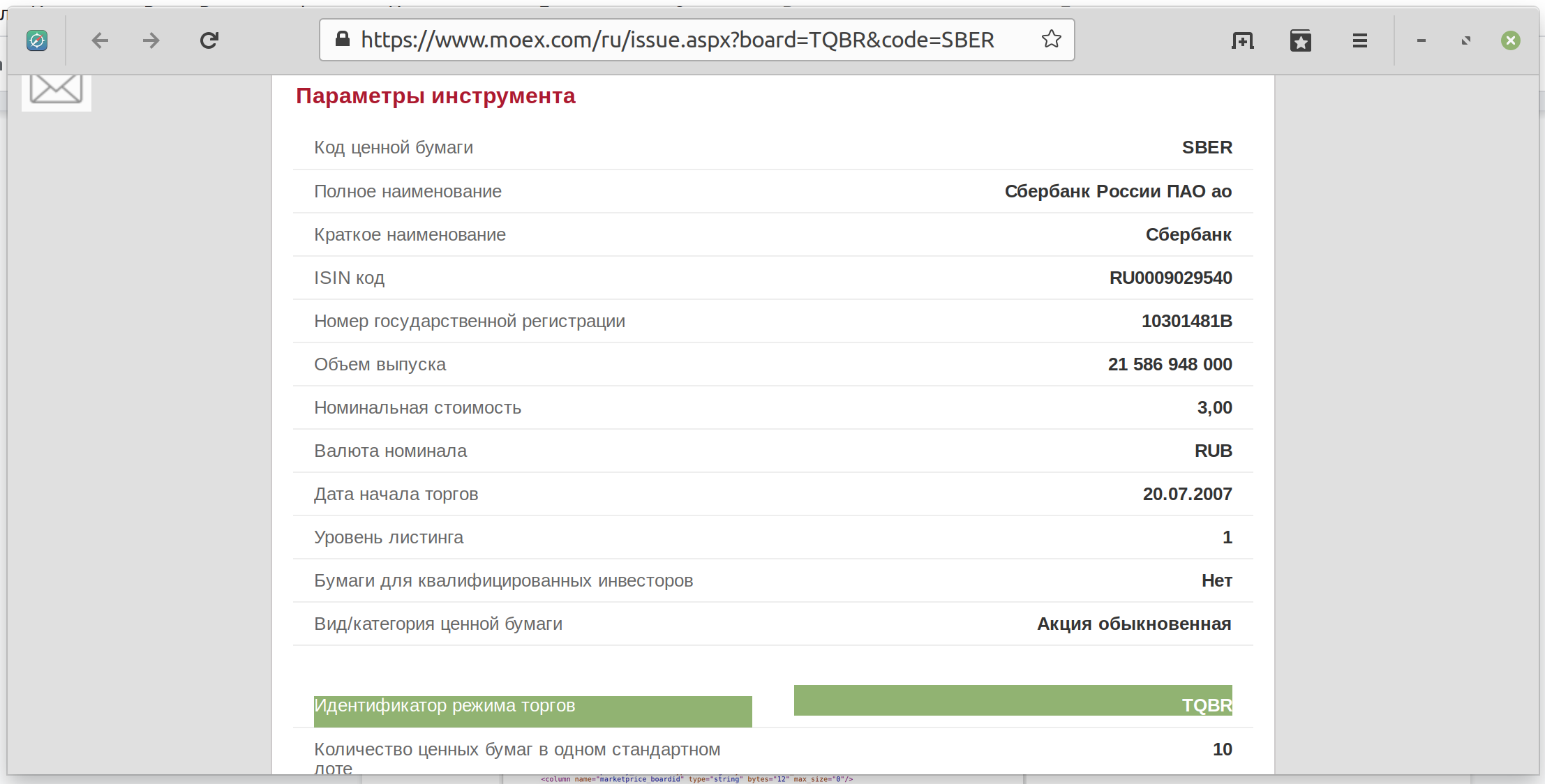Navigate back to the previous page
Image resolution: width=1545 pixels, height=784 pixels.
(x=100, y=40)
